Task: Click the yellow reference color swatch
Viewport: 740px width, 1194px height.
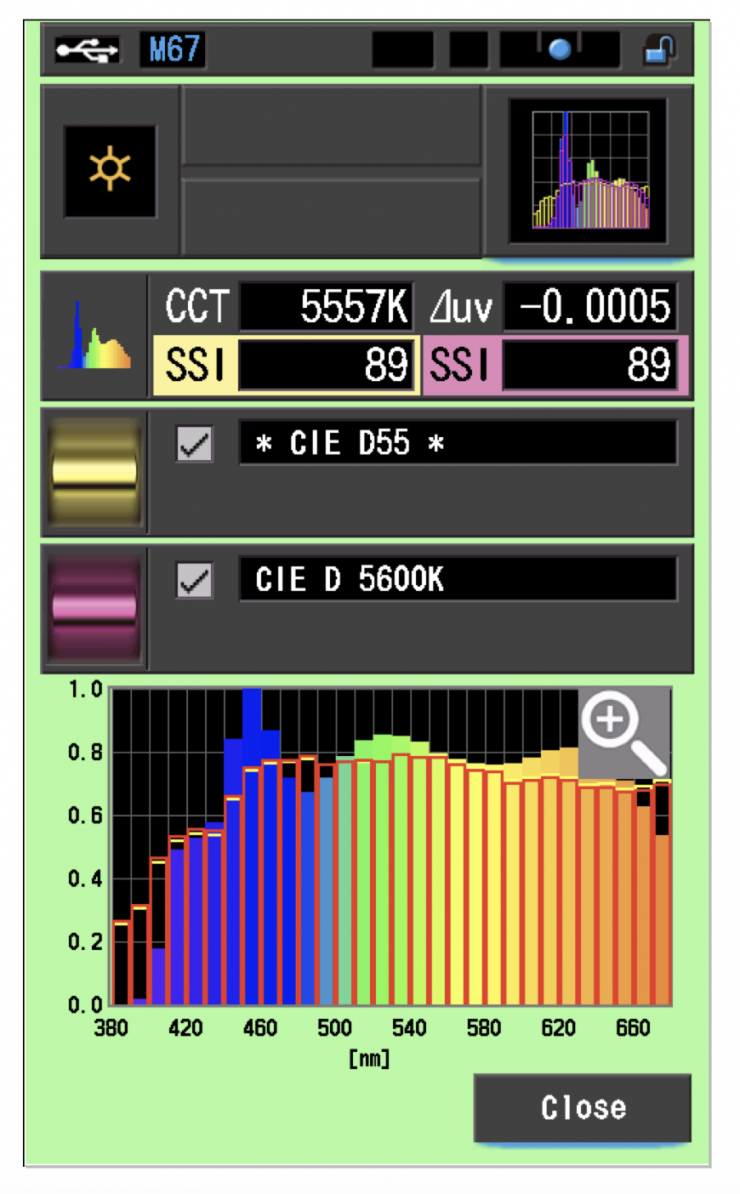Action: [x=94, y=471]
